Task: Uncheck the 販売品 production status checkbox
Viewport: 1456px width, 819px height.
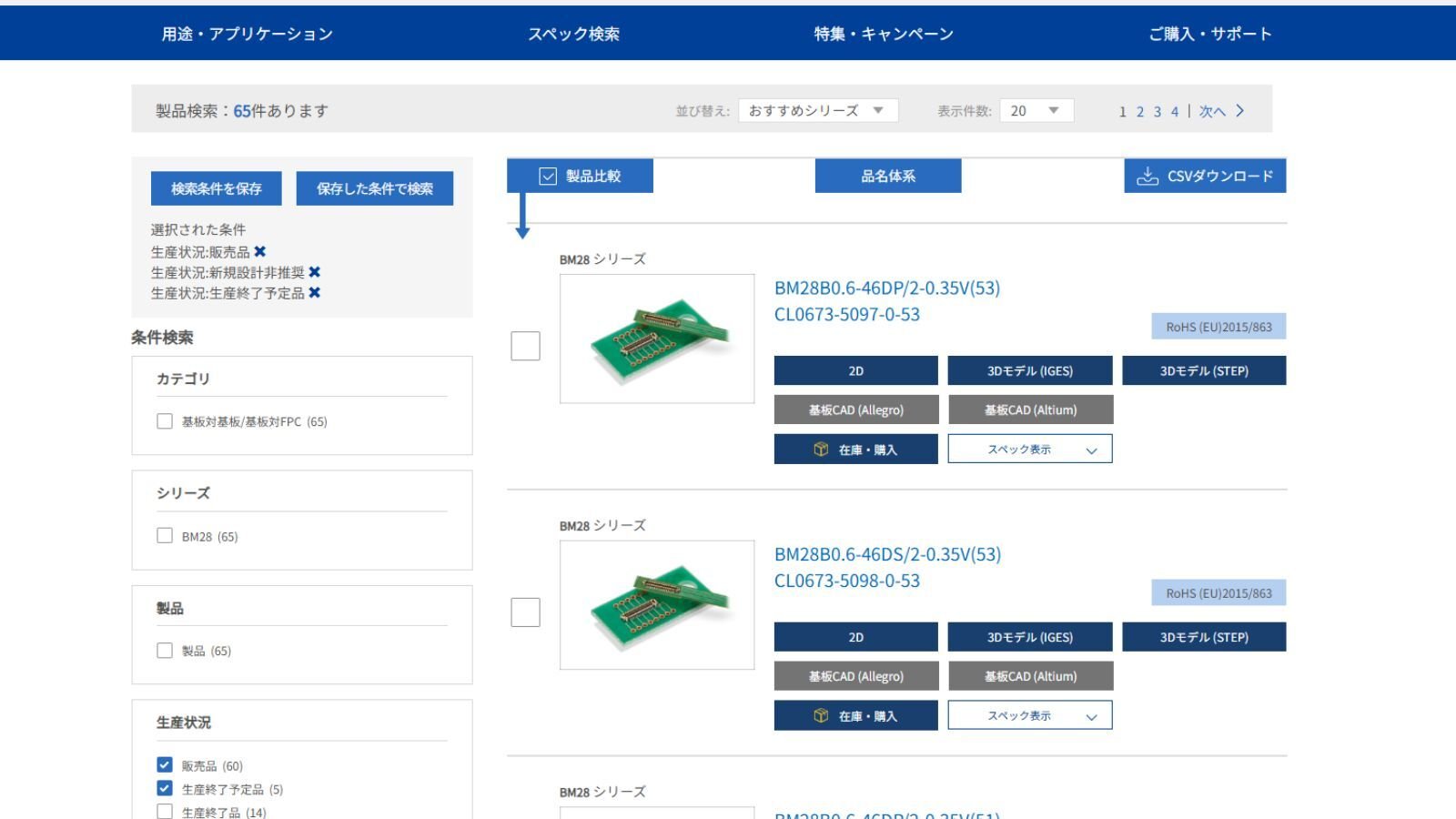Action: (x=165, y=765)
